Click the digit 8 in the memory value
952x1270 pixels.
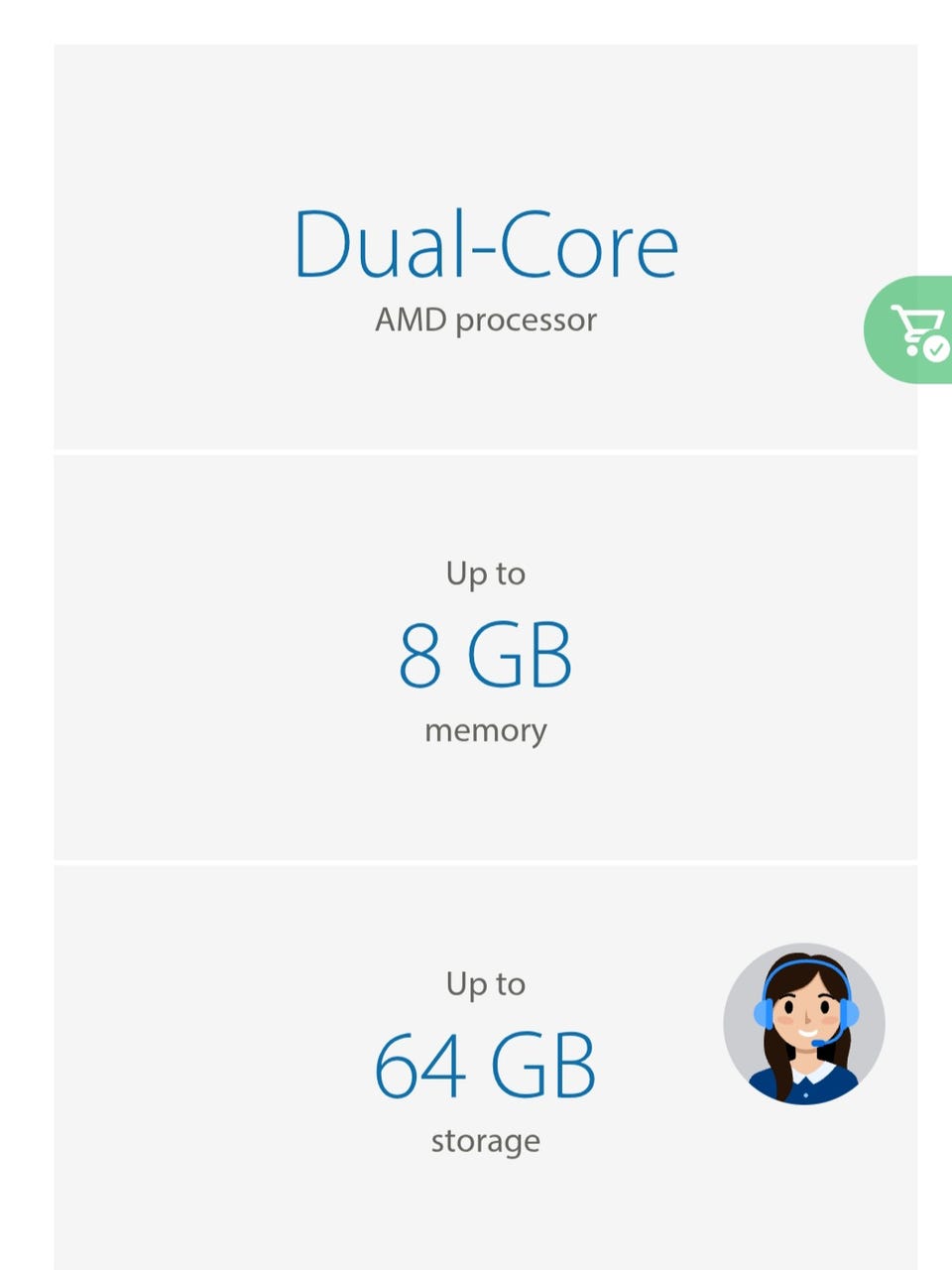point(419,656)
